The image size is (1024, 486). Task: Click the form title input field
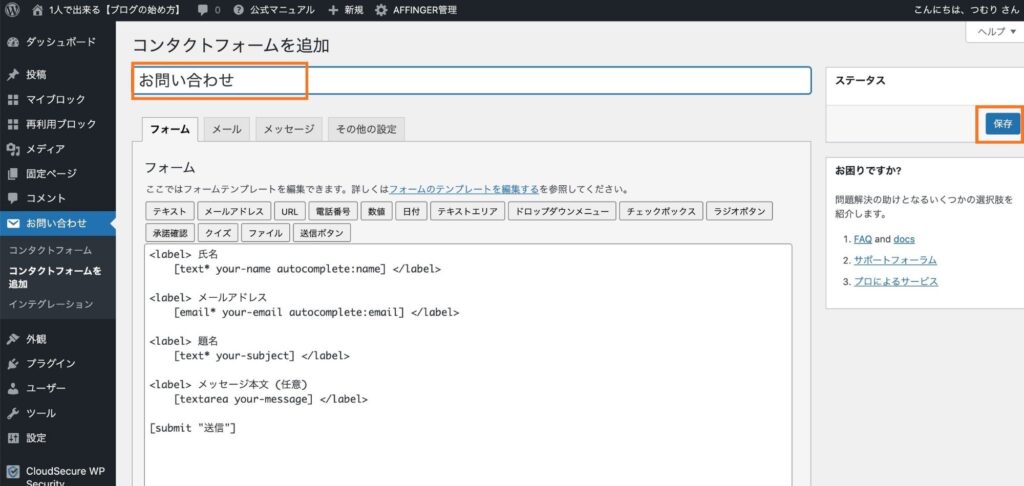[470, 80]
